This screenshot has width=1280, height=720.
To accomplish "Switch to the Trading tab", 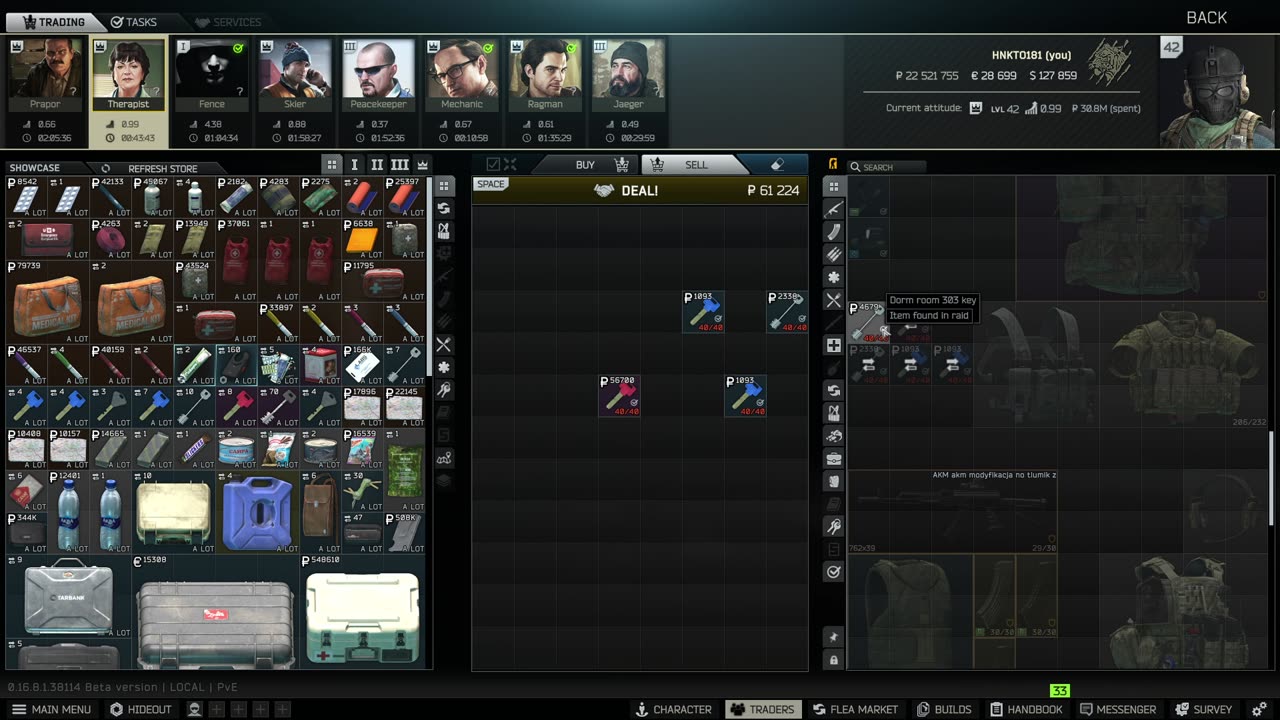I will pos(53,22).
